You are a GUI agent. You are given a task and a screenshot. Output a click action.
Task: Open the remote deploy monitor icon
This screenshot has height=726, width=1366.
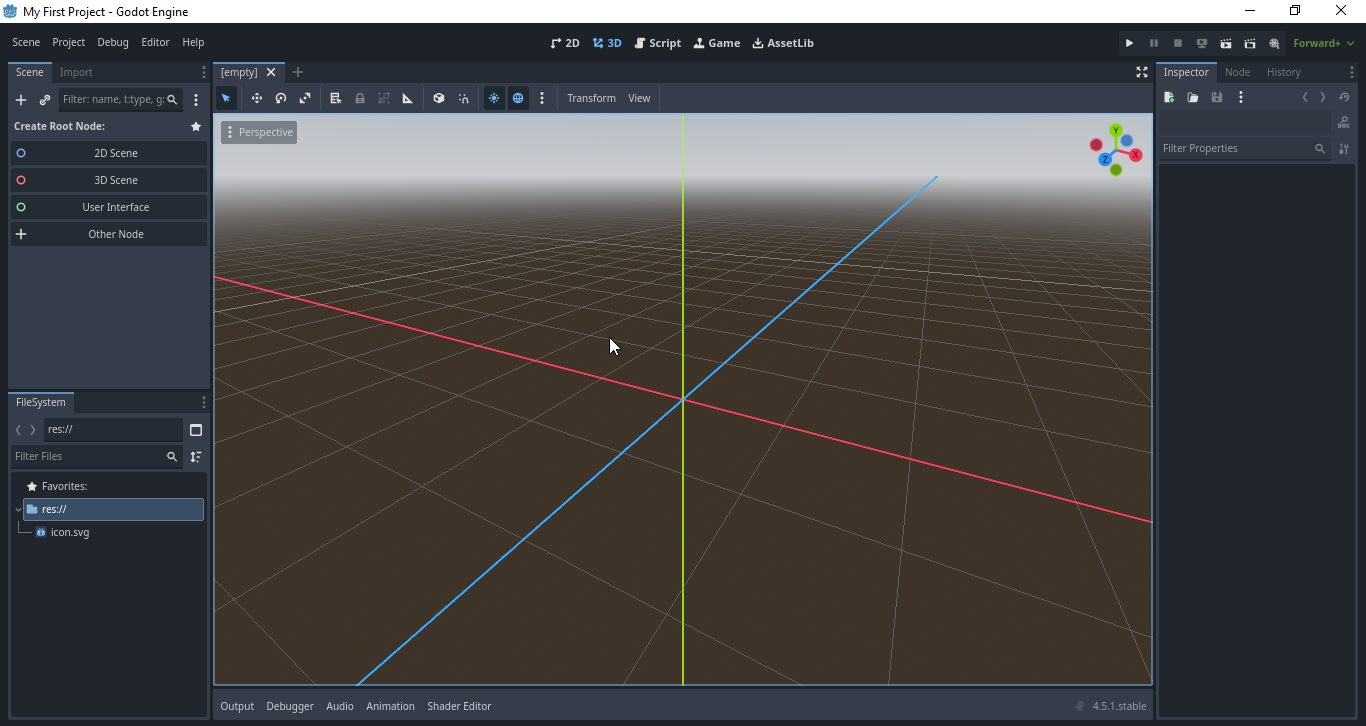(1202, 43)
